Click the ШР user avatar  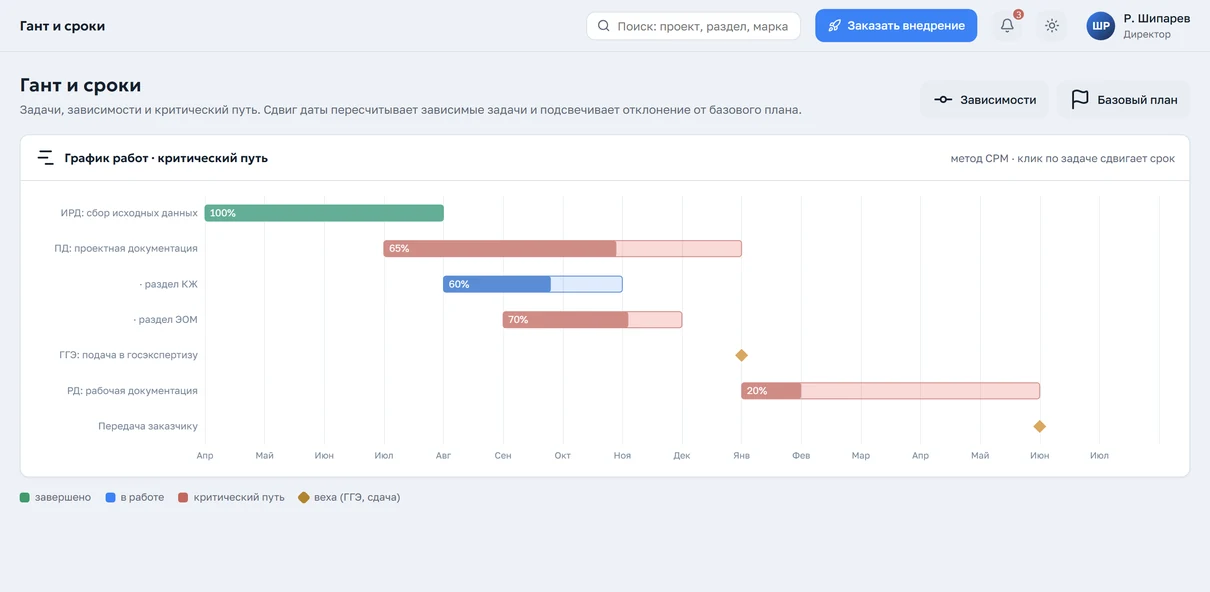click(1101, 26)
